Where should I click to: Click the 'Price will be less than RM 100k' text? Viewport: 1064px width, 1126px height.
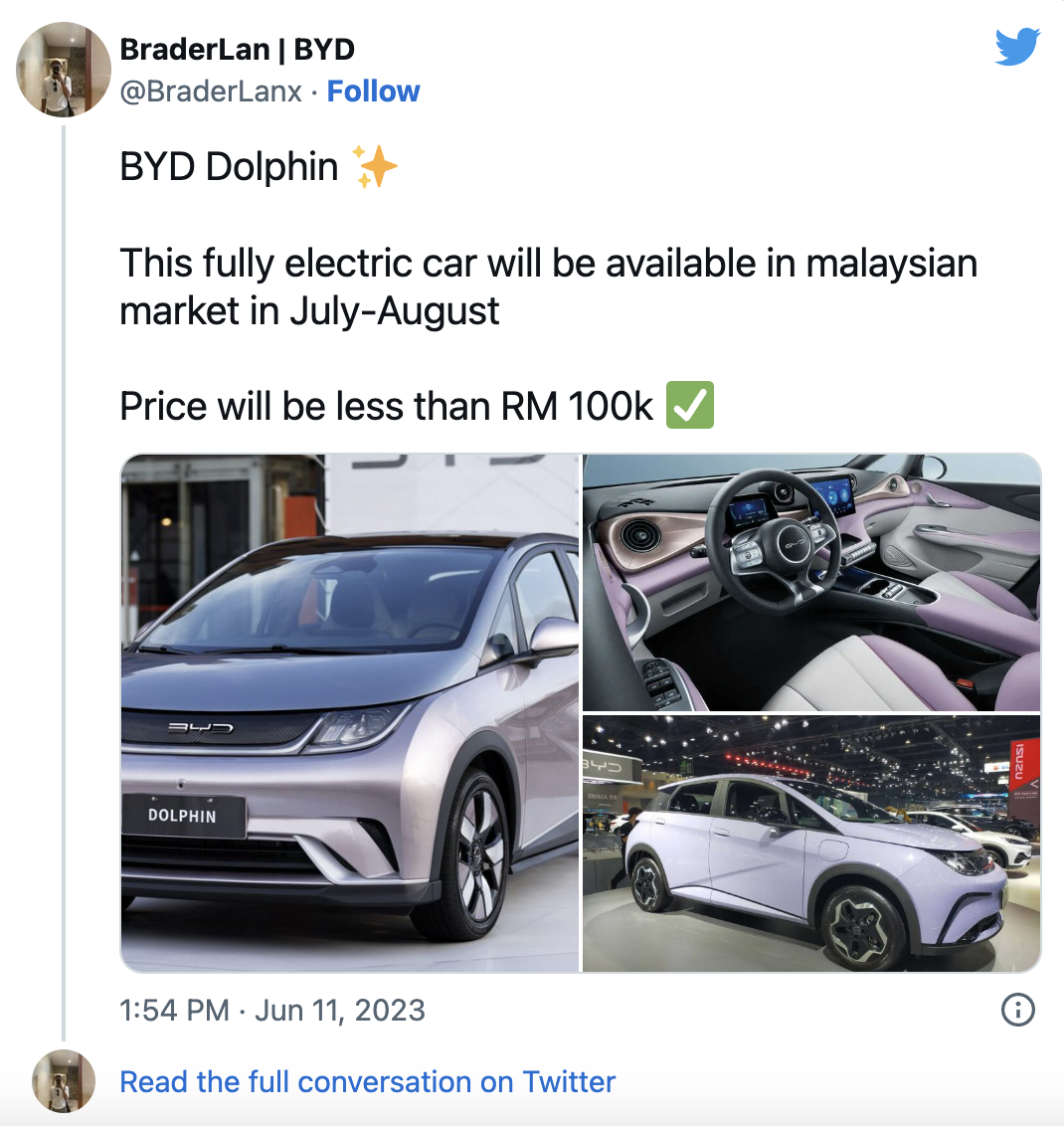pos(386,407)
